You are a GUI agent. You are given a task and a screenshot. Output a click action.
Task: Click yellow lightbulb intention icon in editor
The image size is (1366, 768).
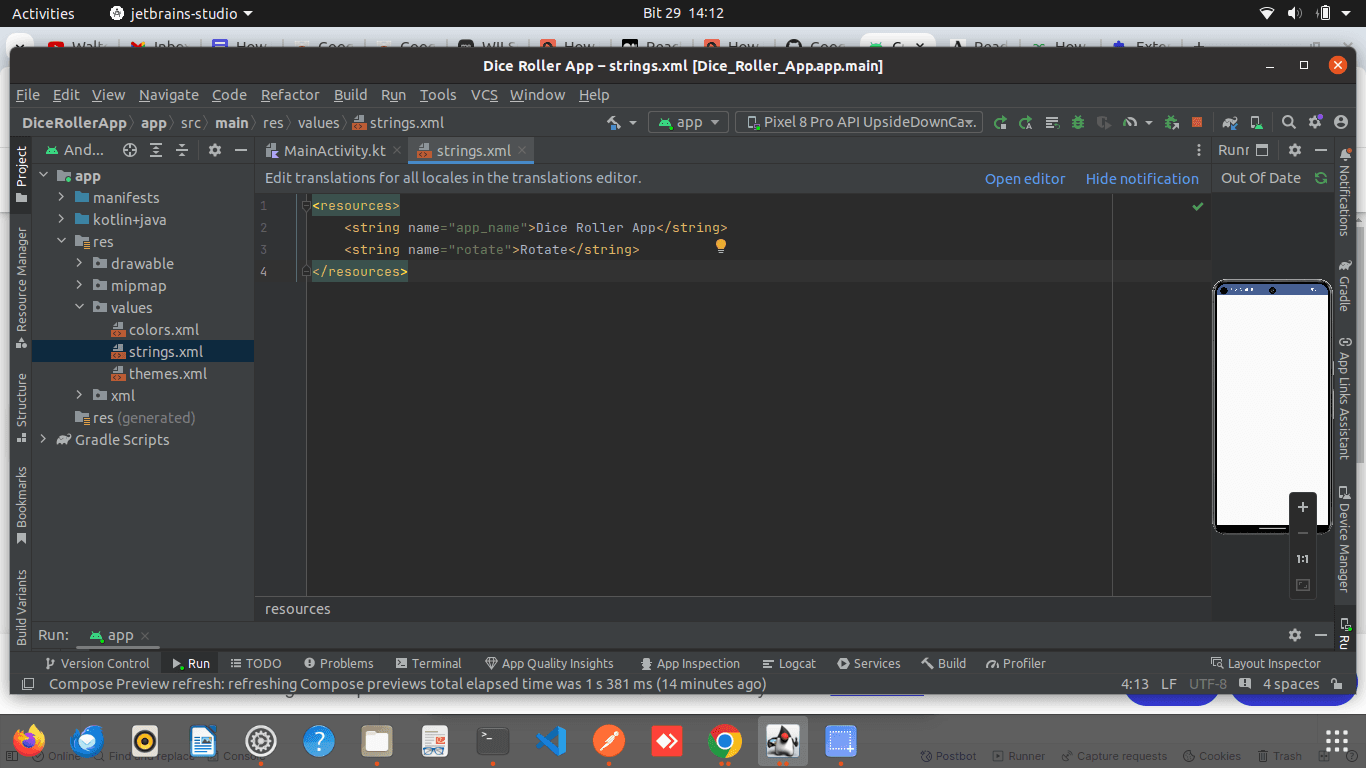point(720,246)
